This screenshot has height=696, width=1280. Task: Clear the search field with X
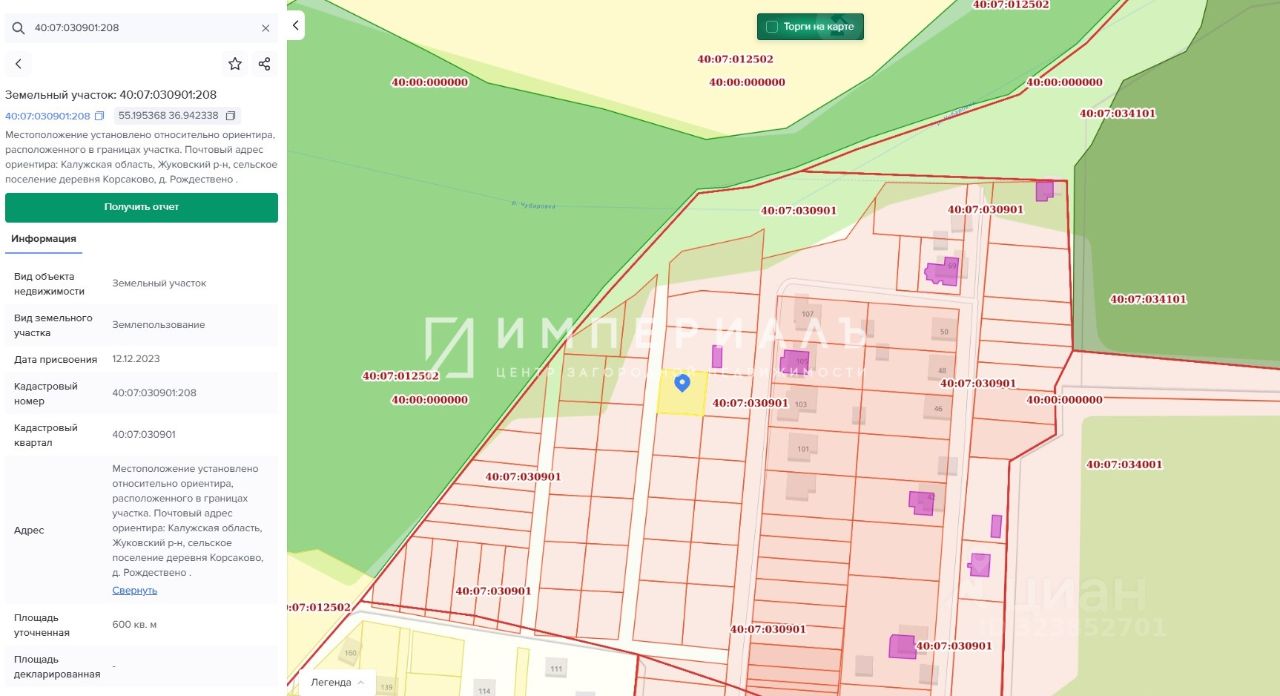pyautogui.click(x=265, y=28)
